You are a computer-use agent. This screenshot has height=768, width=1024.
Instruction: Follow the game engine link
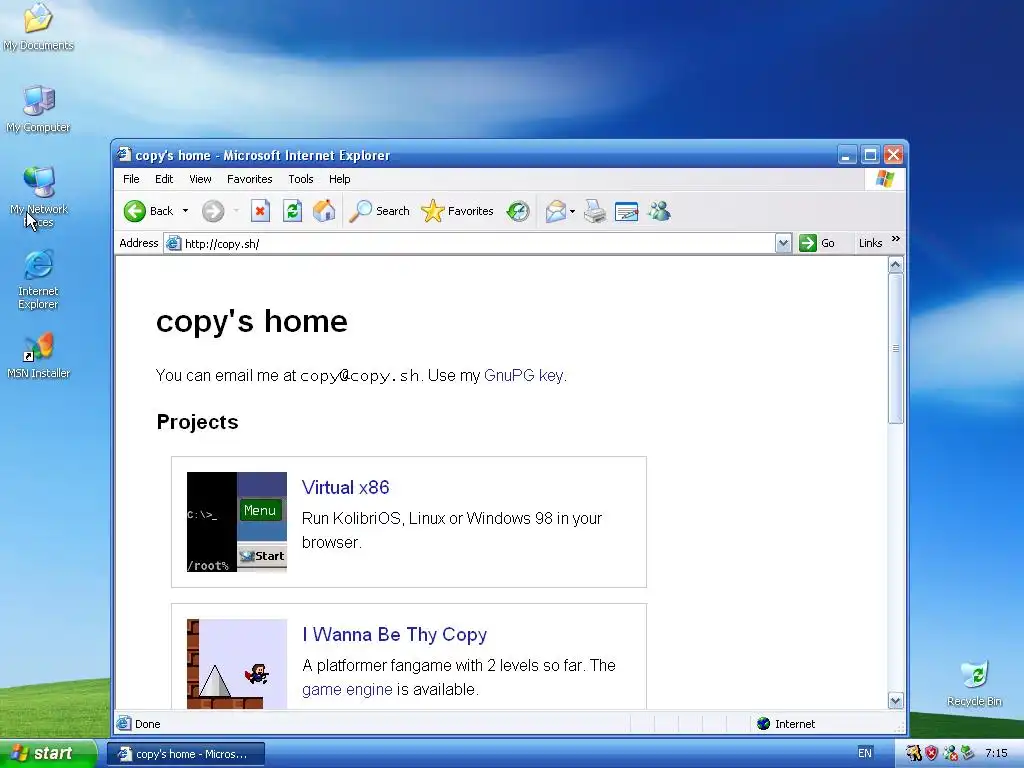pos(347,690)
